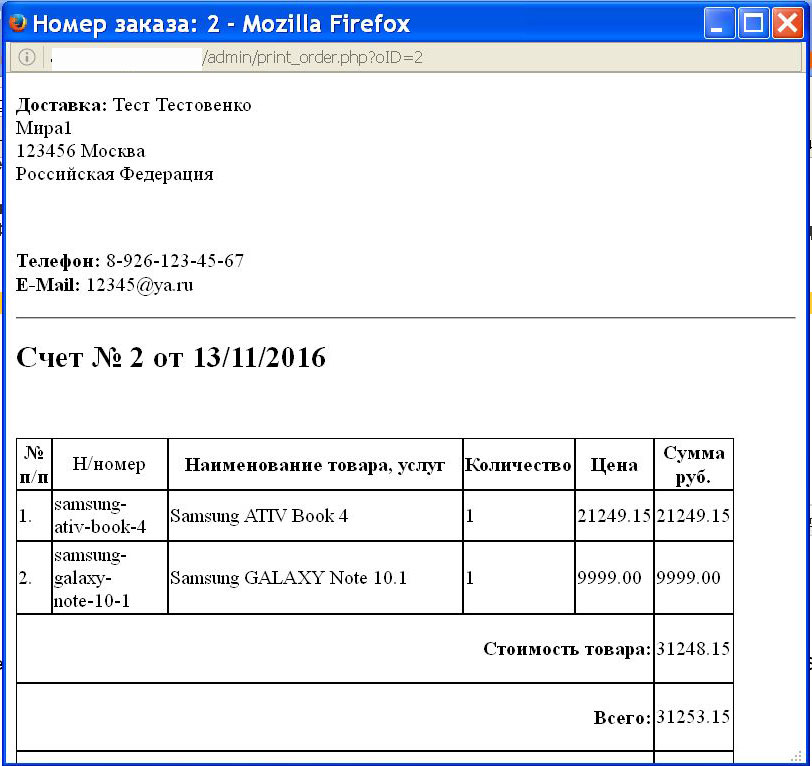Viewport: 812px width, 766px height.
Task: Minimize the Firefox order window
Action: [719, 23]
